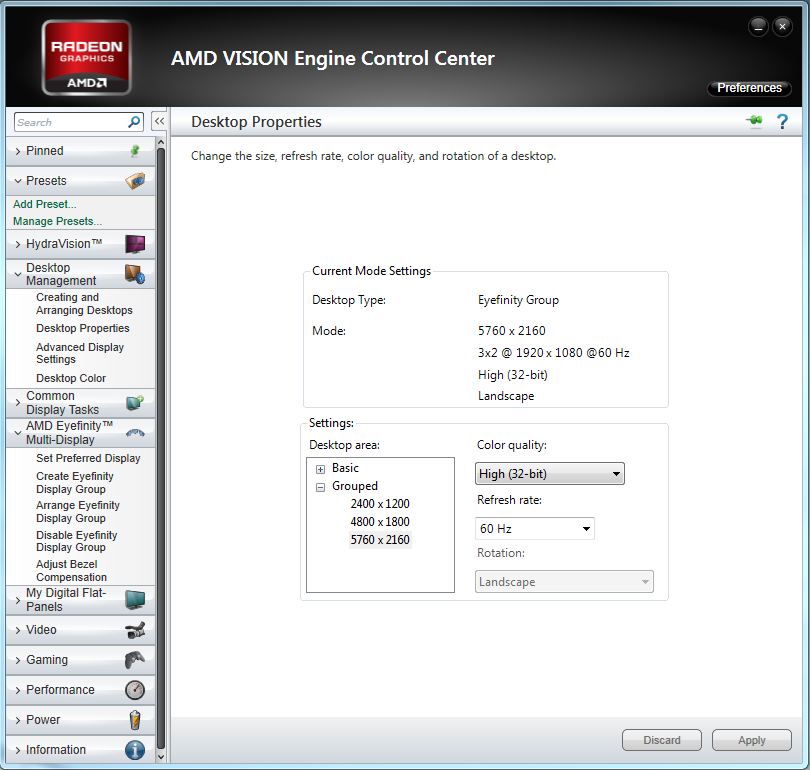Collapse the Grouped desktop area node

pos(320,487)
